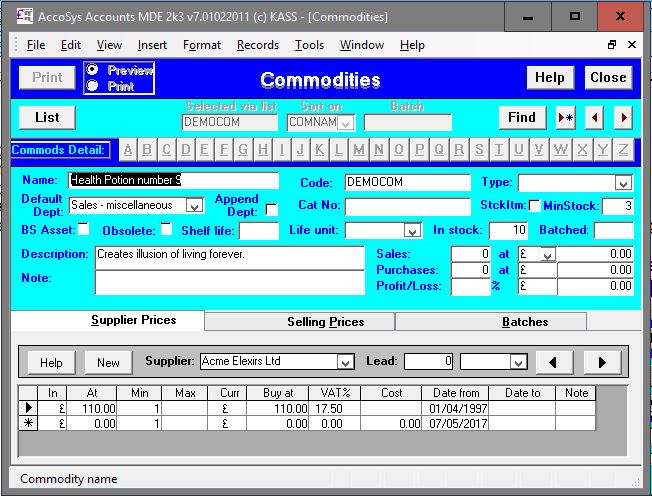Viewport: 652px width, 496px height.
Task: Click the In stock field
Action: (x=508, y=230)
